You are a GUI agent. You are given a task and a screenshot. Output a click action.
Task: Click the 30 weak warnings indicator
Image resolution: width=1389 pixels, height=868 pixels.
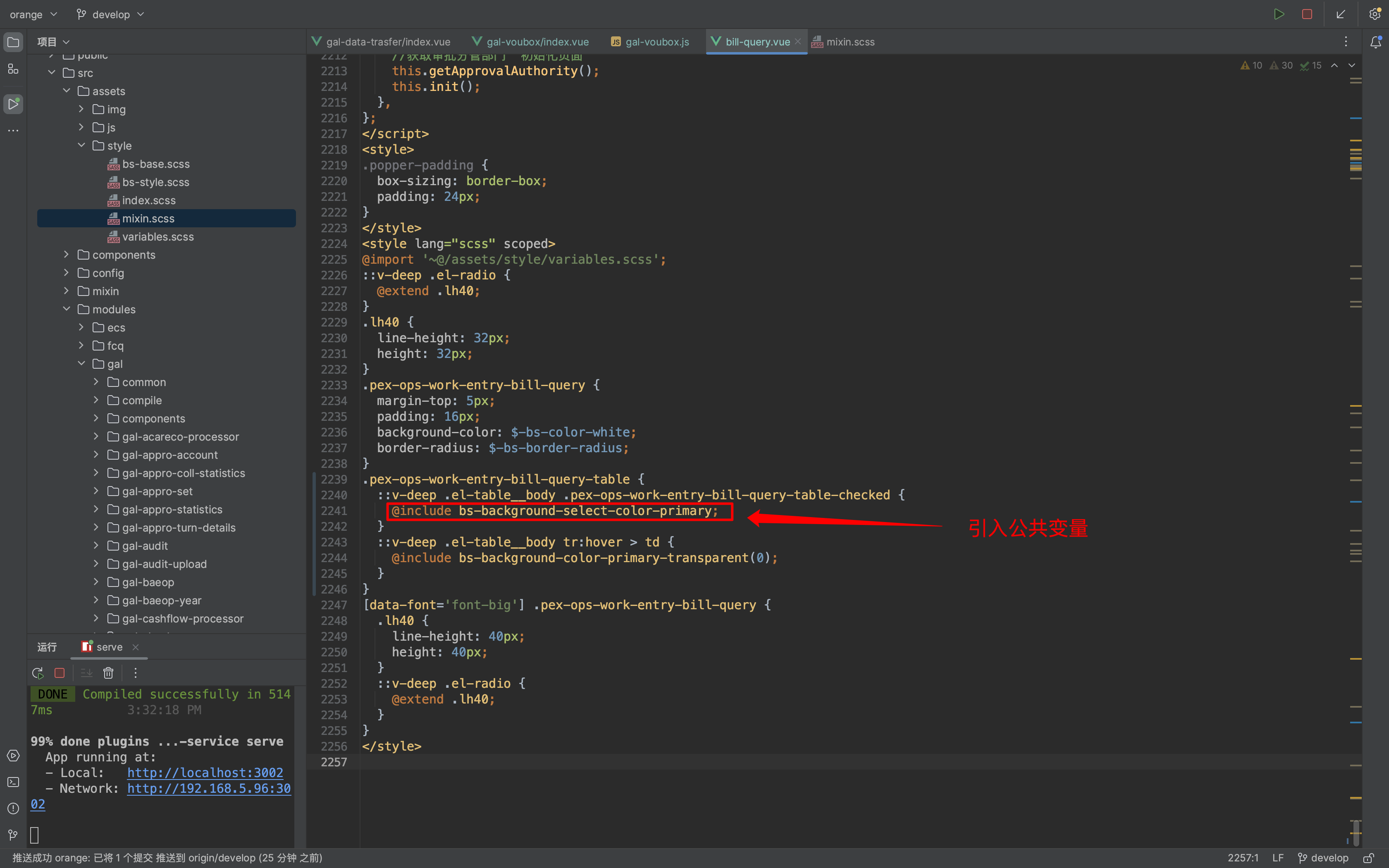tap(1281, 65)
